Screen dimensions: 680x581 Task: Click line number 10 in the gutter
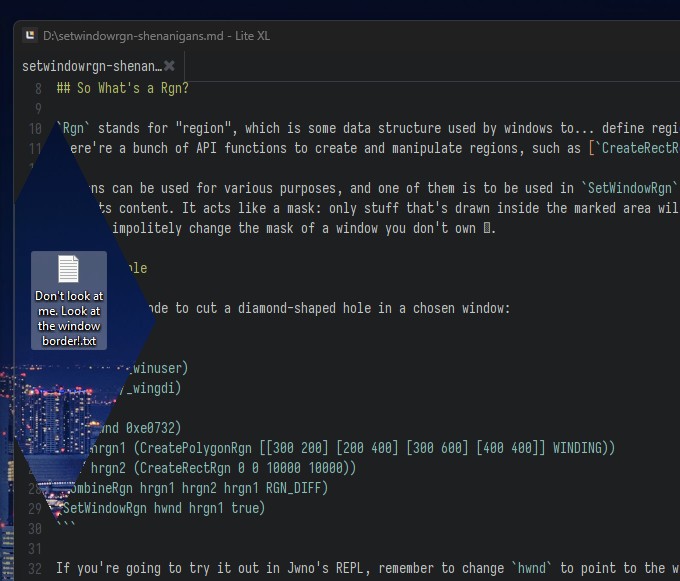click(35, 128)
